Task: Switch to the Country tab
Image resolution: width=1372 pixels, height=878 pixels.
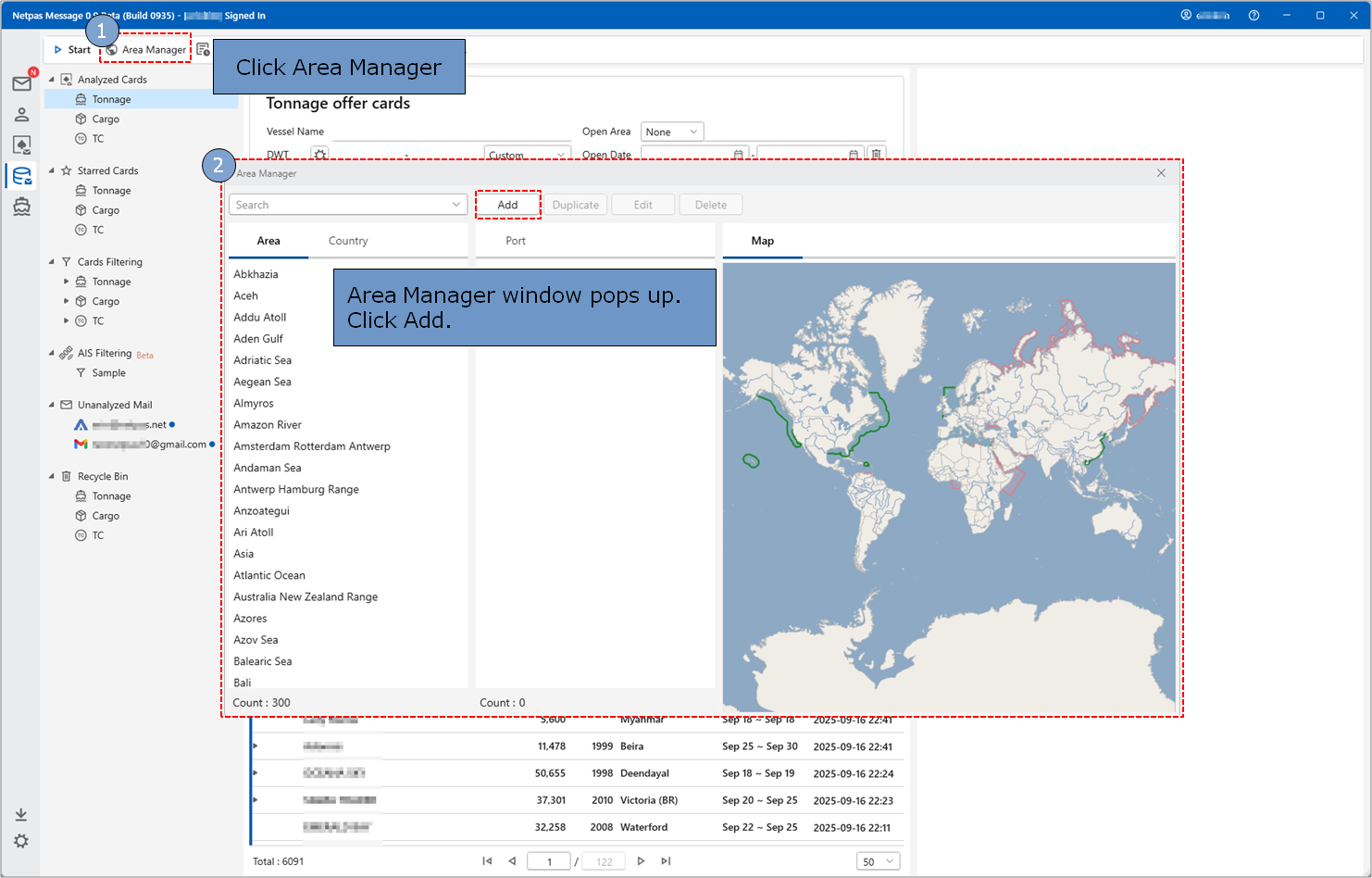Action: click(x=348, y=241)
